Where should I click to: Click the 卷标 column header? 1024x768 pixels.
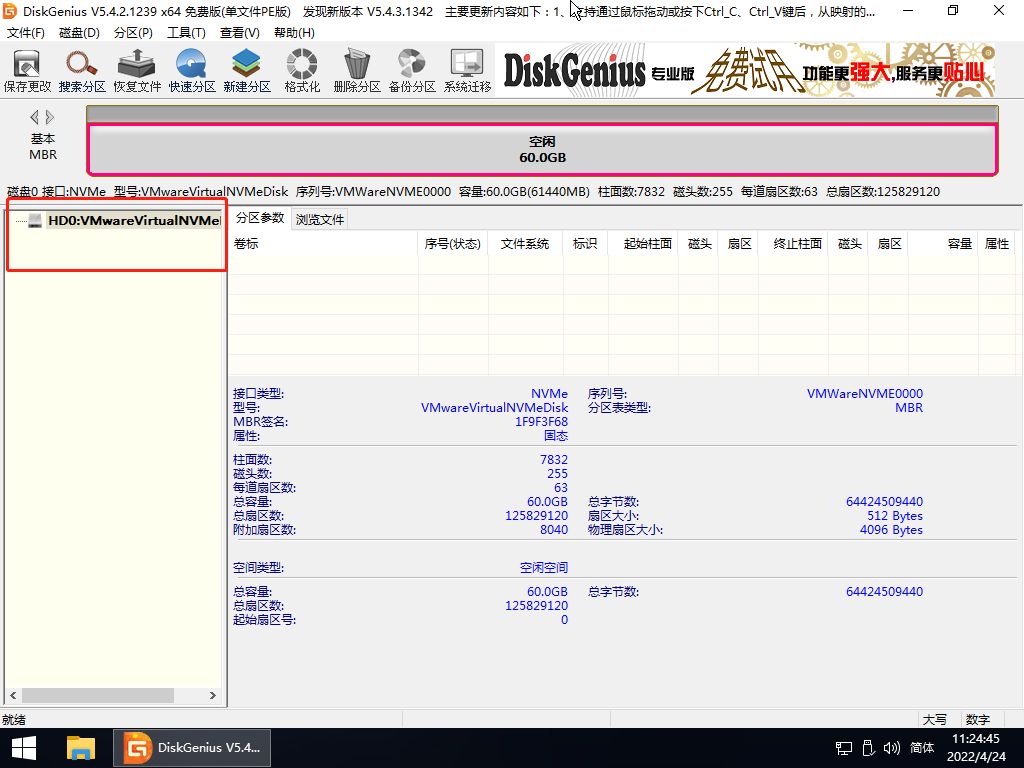click(x=246, y=244)
